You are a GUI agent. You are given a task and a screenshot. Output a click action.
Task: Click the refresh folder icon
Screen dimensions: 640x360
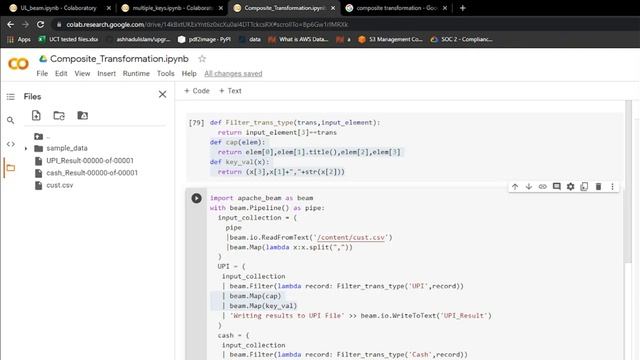59,116
